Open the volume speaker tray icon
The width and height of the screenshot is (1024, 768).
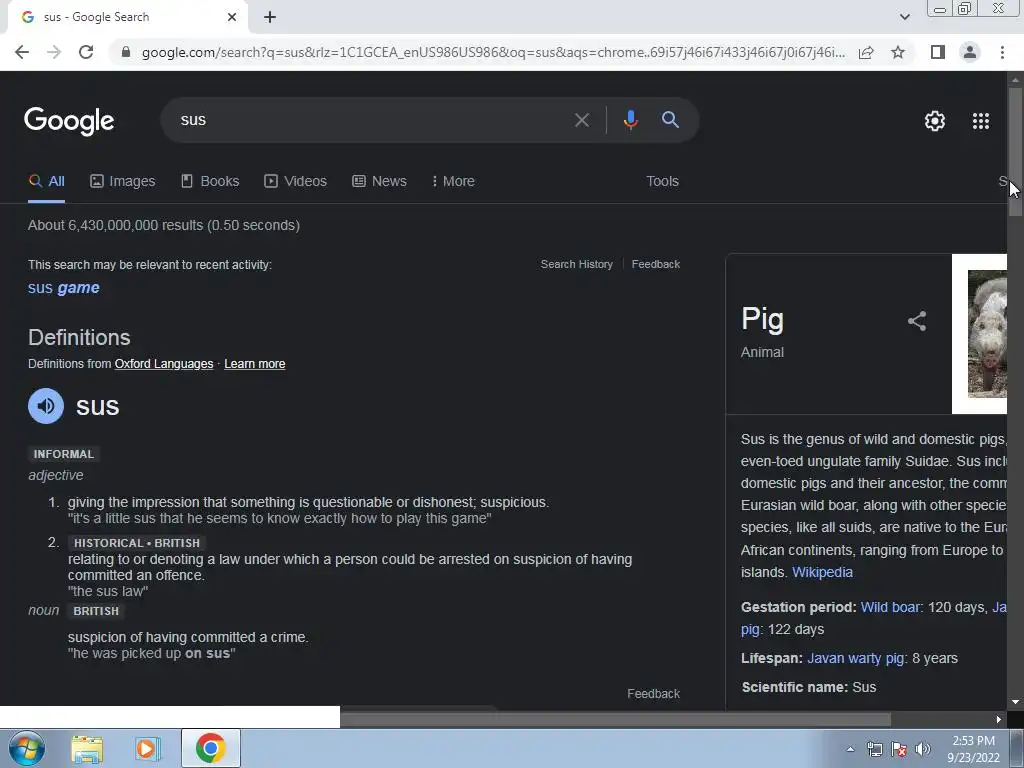pyautogui.click(x=923, y=750)
